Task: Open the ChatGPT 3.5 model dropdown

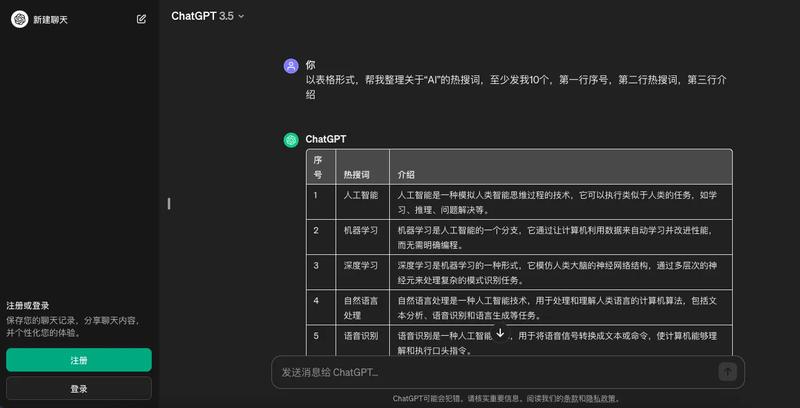Action: coord(208,16)
